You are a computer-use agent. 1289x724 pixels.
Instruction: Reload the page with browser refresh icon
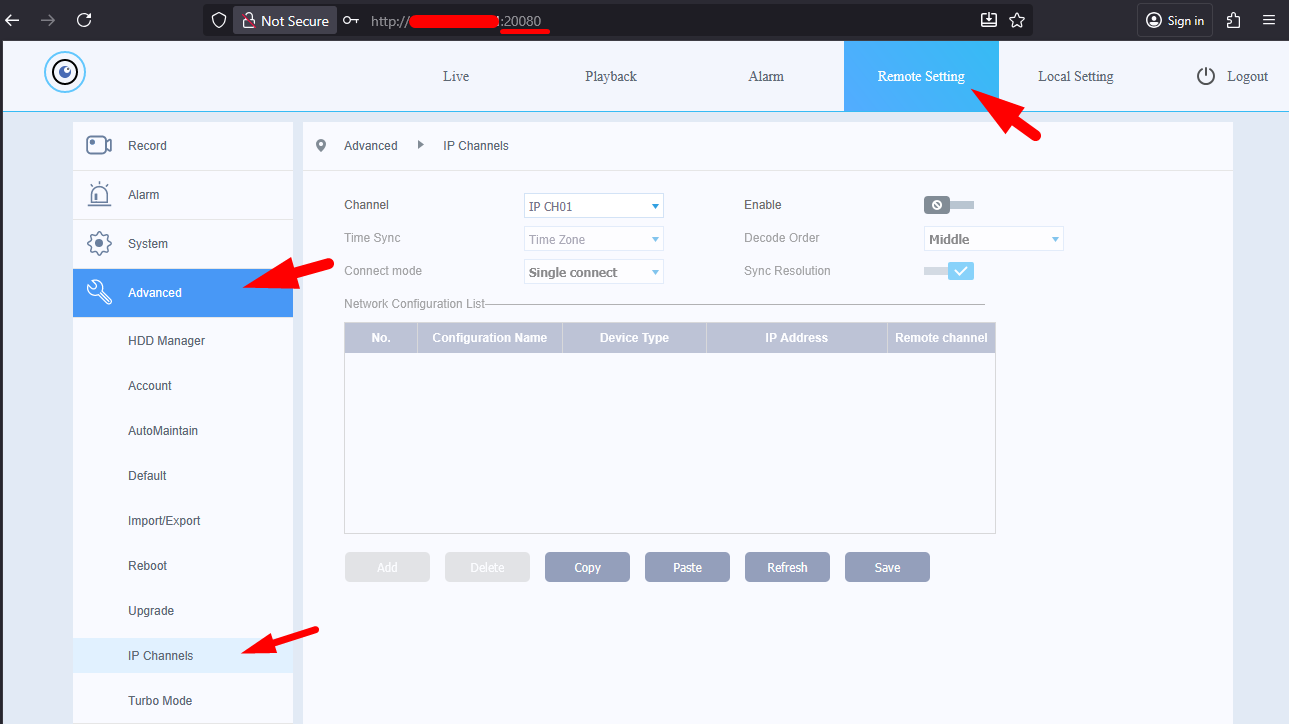coord(84,20)
